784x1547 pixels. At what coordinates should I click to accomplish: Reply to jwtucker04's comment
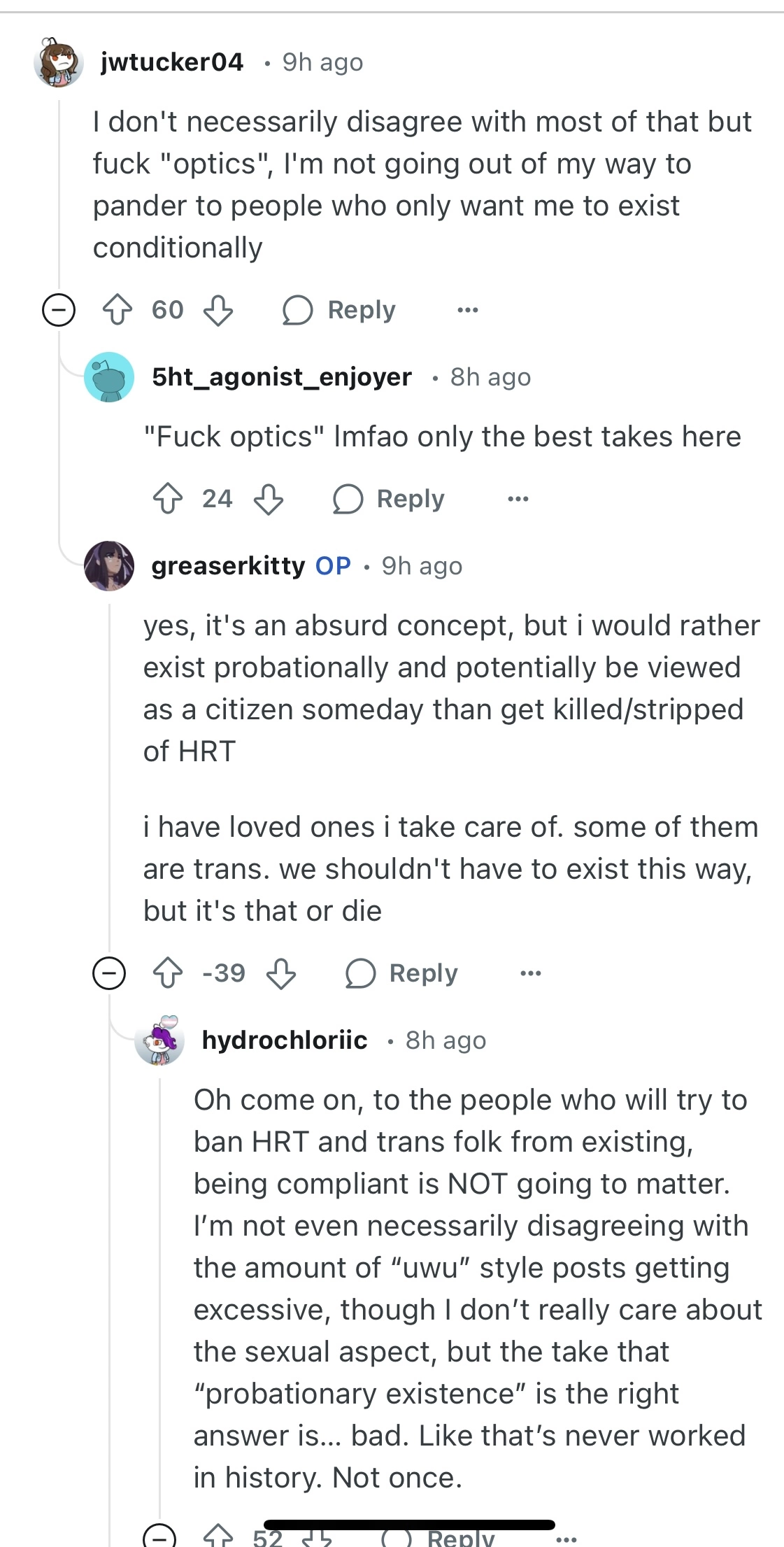coord(340,310)
